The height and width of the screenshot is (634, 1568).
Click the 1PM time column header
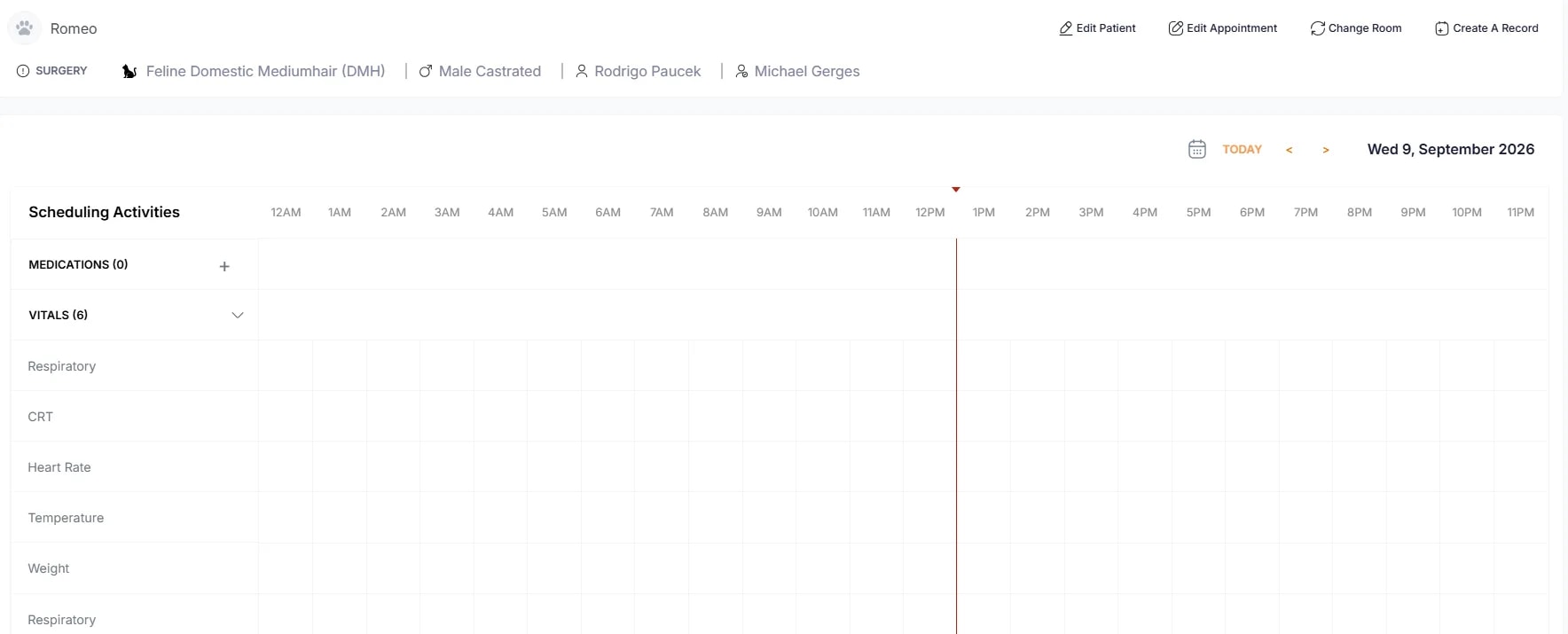click(984, 212)
